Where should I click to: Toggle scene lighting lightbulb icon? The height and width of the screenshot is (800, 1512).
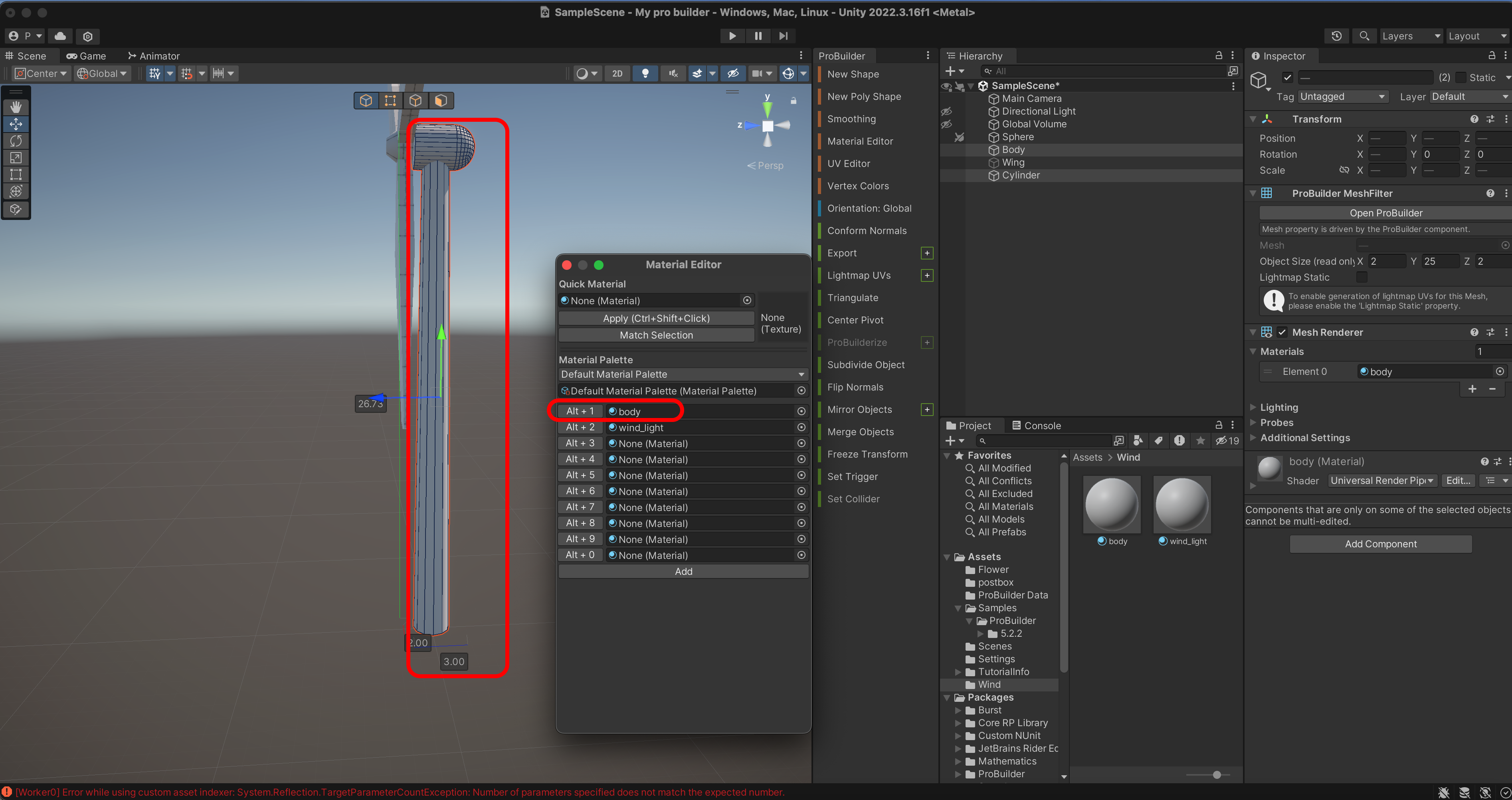point(645,73)
